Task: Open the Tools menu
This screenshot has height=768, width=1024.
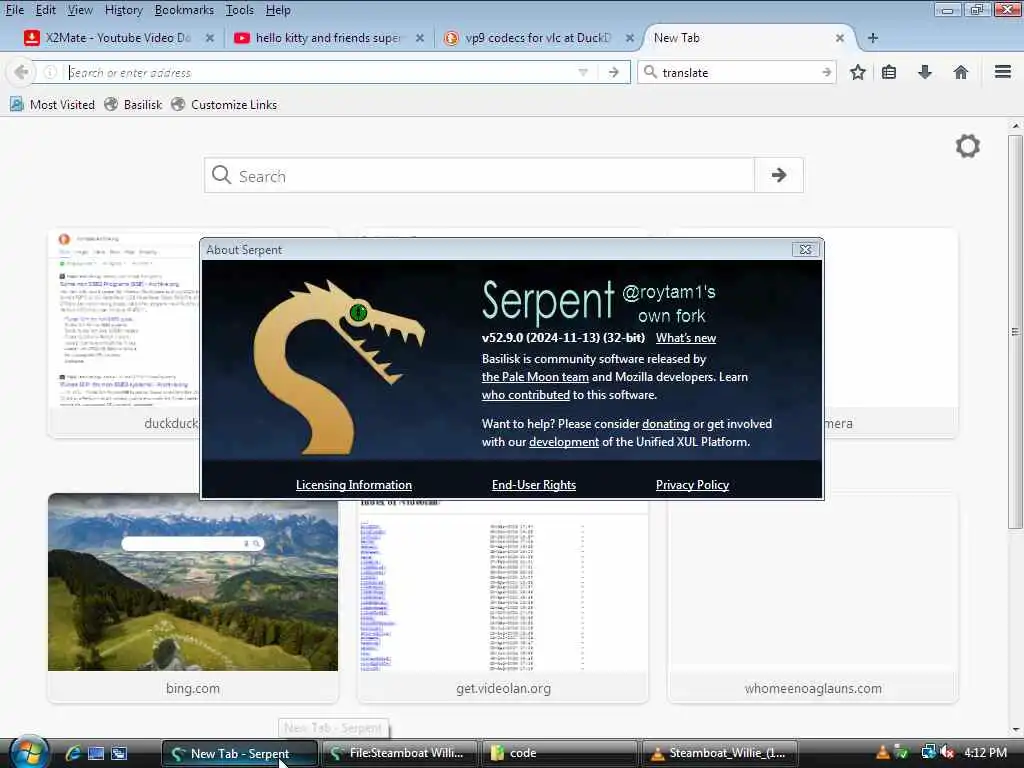Action: [240, 10]
